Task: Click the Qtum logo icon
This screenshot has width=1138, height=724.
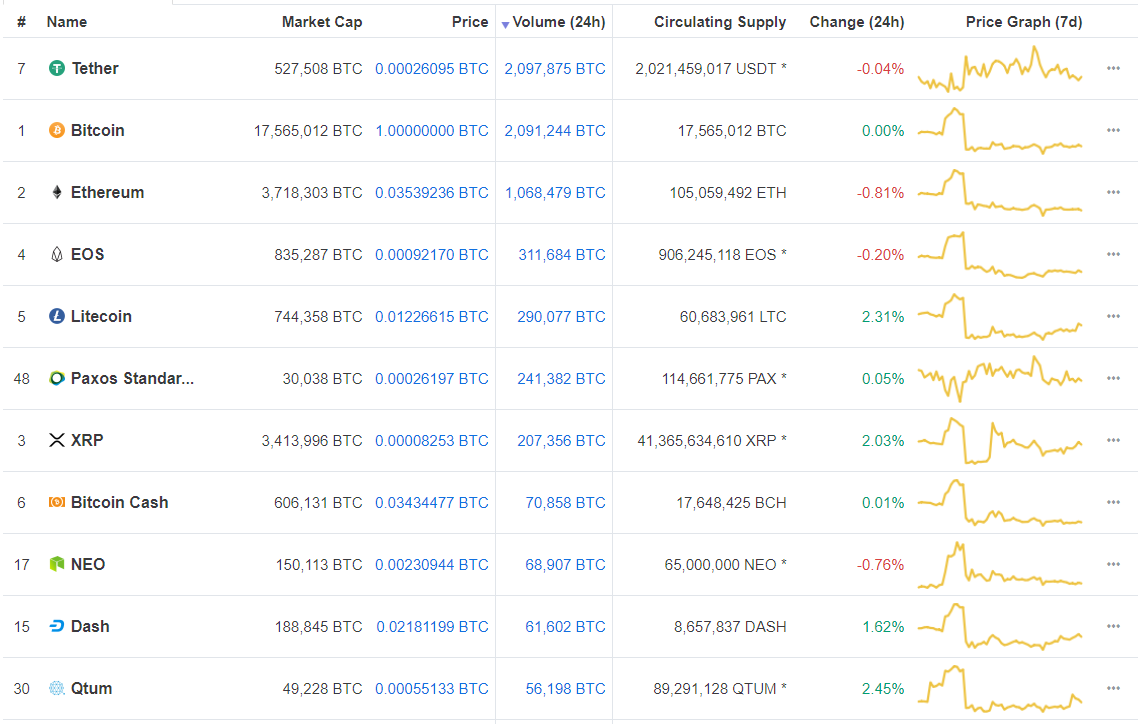Action: [x=57, y=688]
